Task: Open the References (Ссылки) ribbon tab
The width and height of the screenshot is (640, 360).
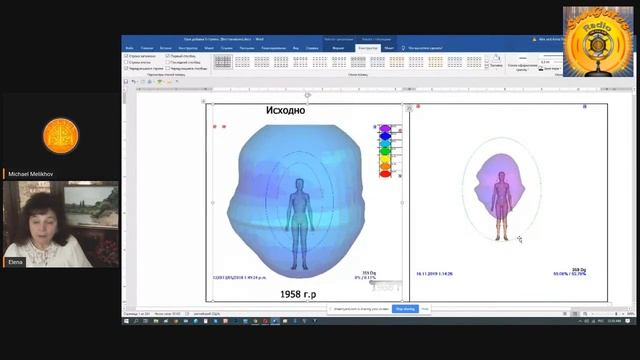Action: [x=227, y=48]
